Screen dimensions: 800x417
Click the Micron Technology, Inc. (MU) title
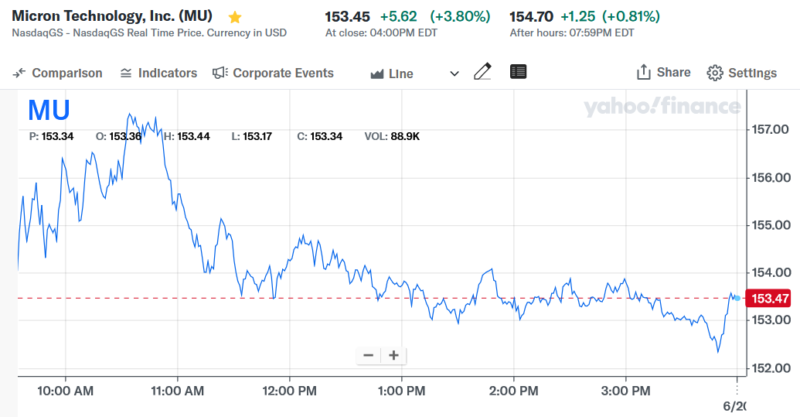116,17
